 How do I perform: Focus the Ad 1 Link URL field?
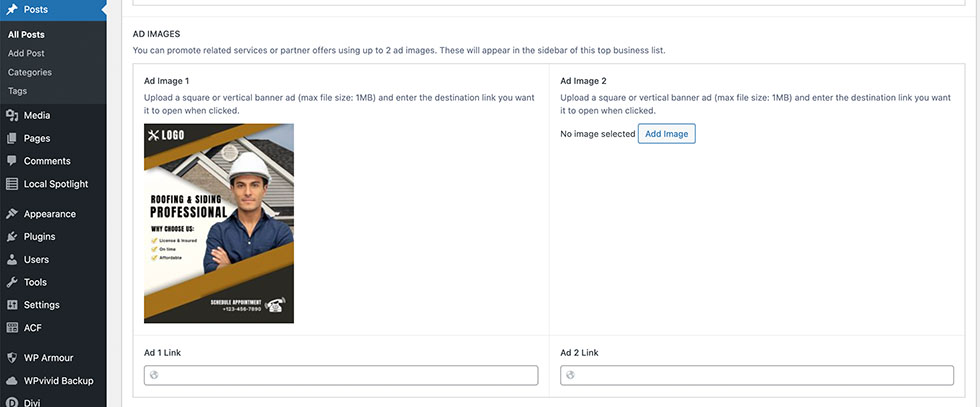click(341, 375)
